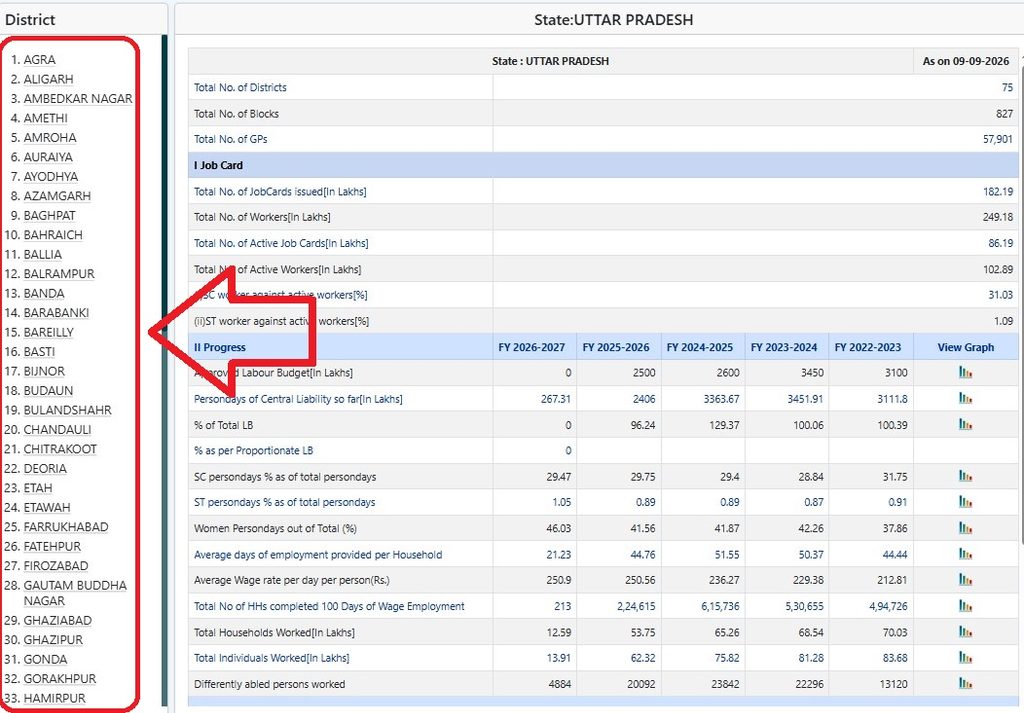The width and height of the screenshot is (1024, 713).
Task: Open Total No. of GPs link
Action: pyautogui.click(x=231, y=139)
